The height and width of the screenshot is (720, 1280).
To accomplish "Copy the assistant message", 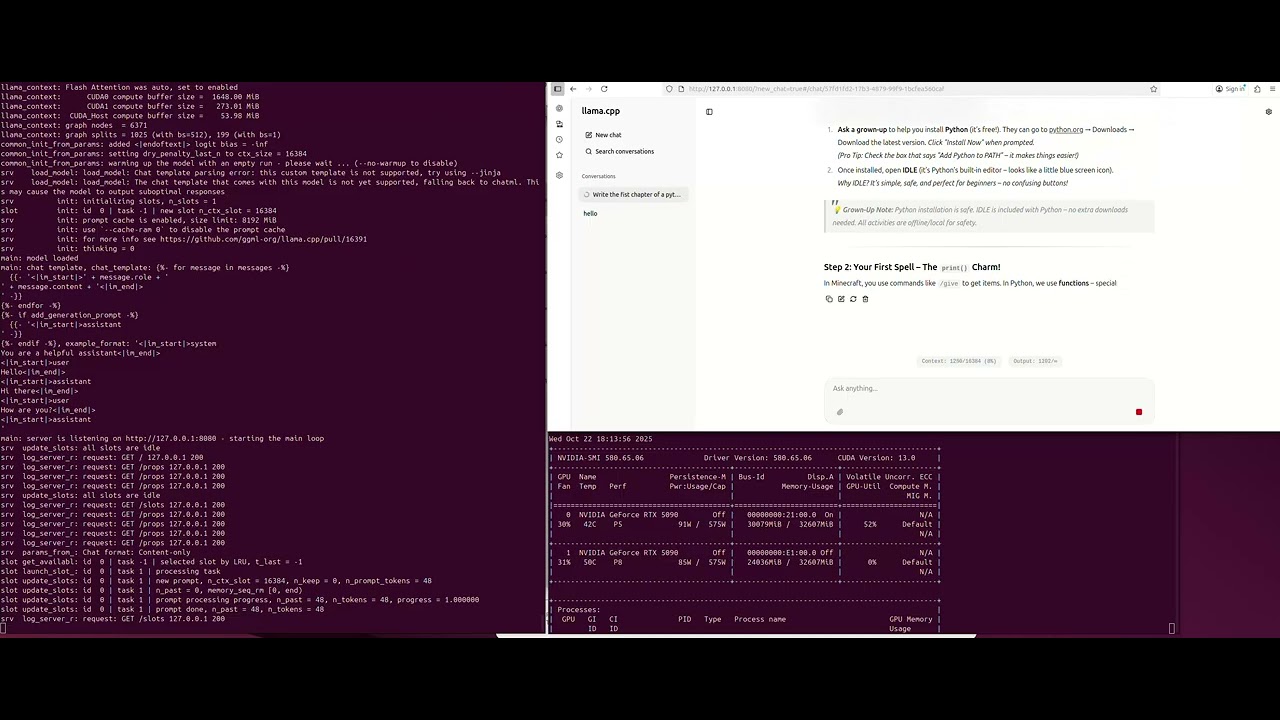I will (829, 299).
